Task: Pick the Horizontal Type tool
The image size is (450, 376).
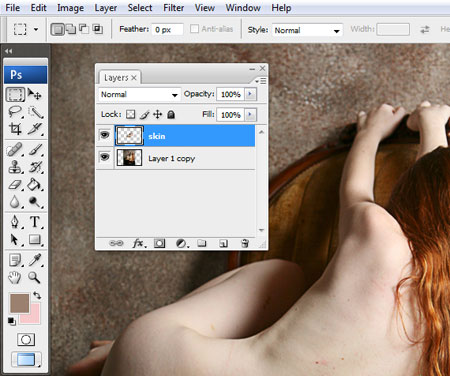Action: [35, 222]
